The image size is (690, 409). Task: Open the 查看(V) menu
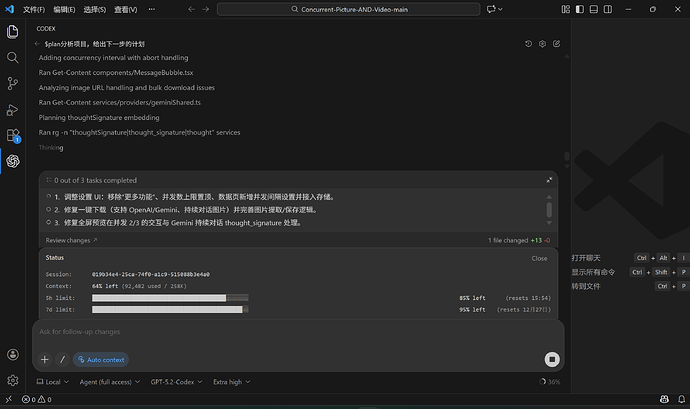tap(125, 9)
